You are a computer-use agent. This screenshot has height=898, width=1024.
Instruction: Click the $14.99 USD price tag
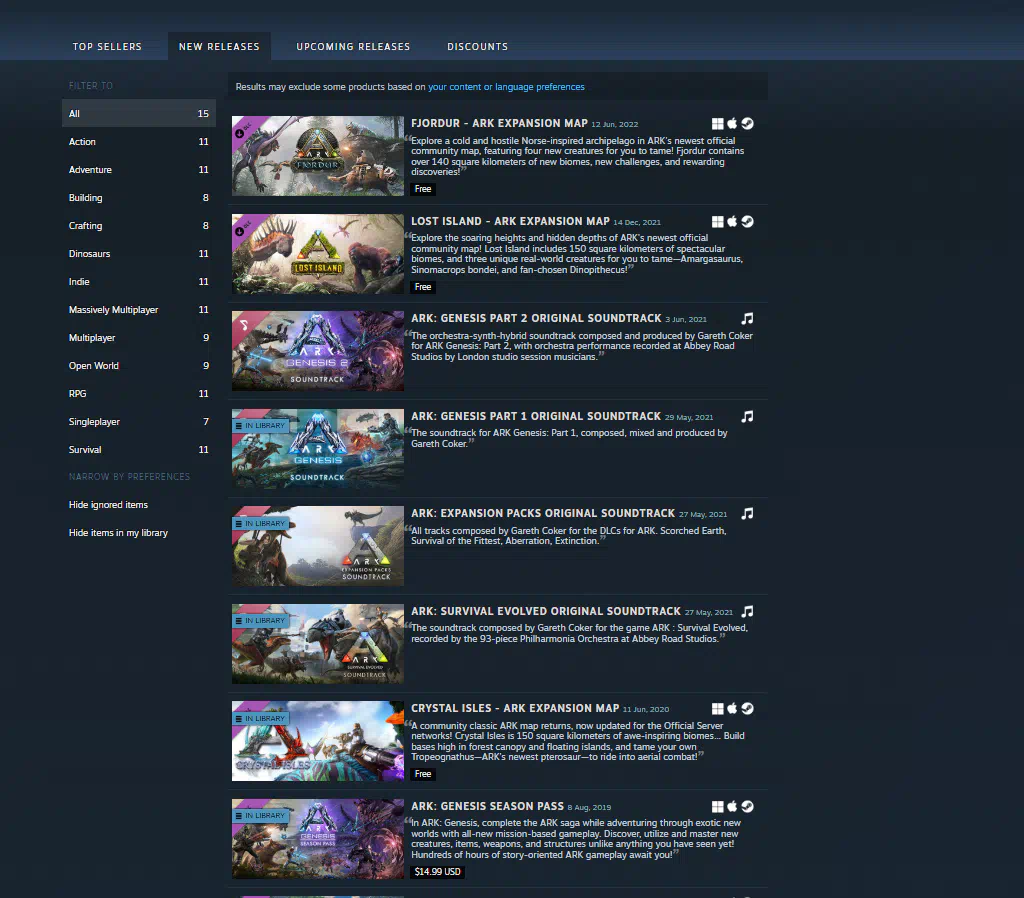click(x=438, y=872)
